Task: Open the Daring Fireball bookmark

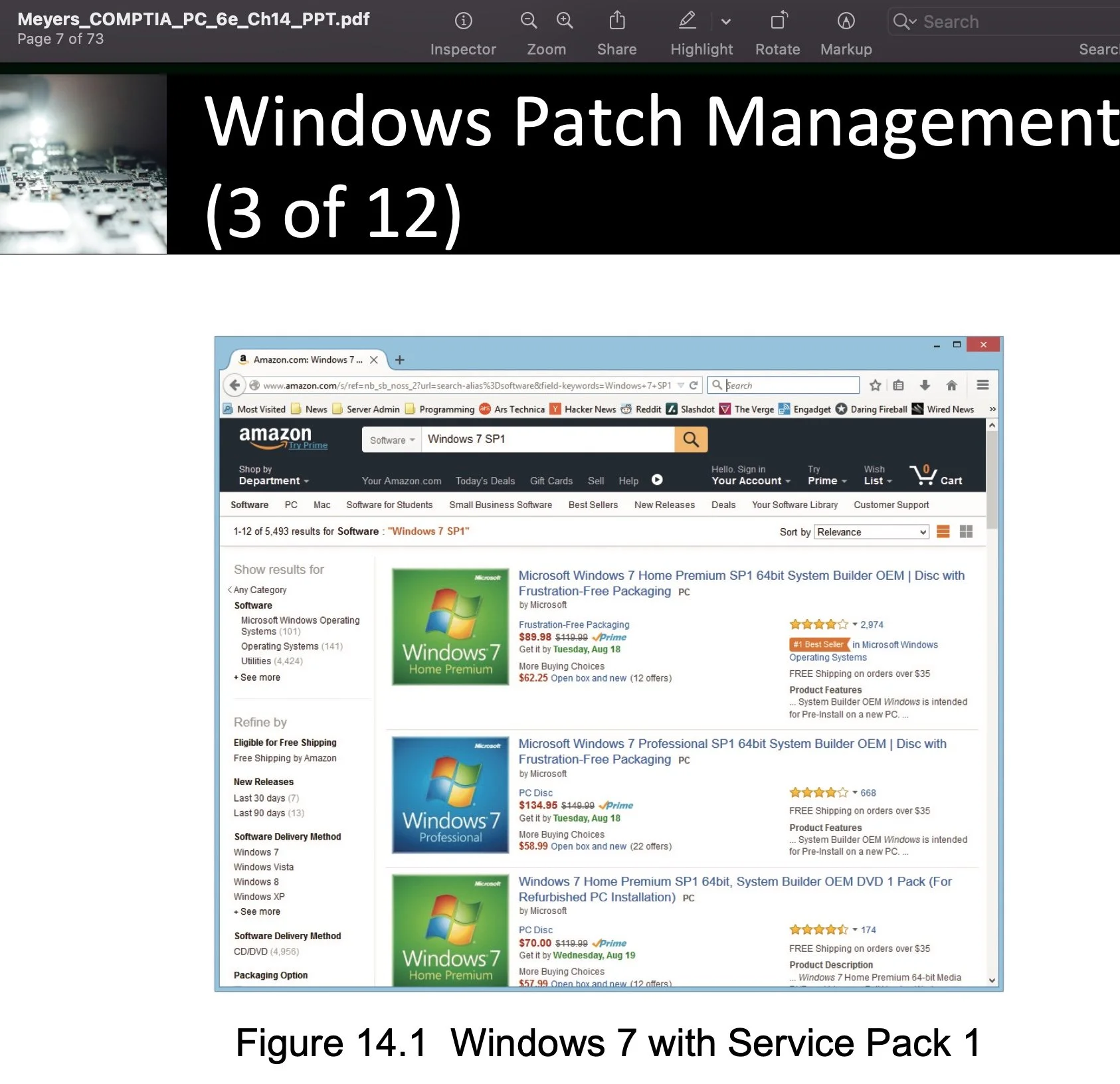Action: (x=872, y=409)
